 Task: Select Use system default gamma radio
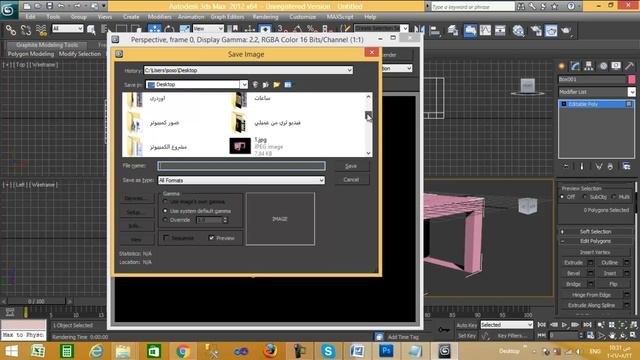tap(165, 211)
